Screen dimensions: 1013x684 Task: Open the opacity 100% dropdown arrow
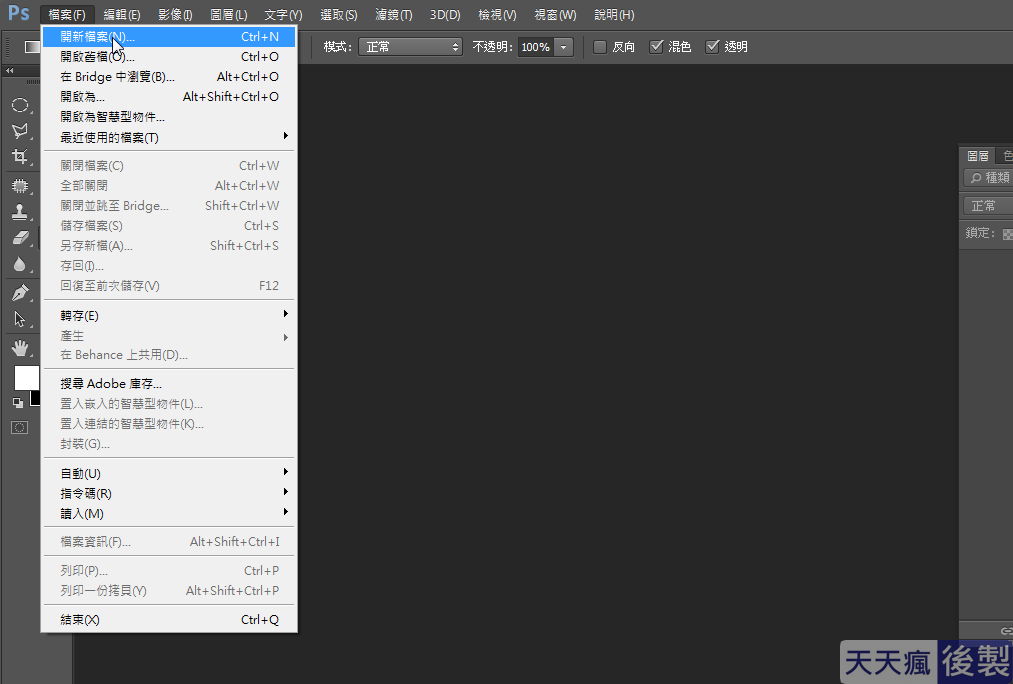tap(563, 47)
